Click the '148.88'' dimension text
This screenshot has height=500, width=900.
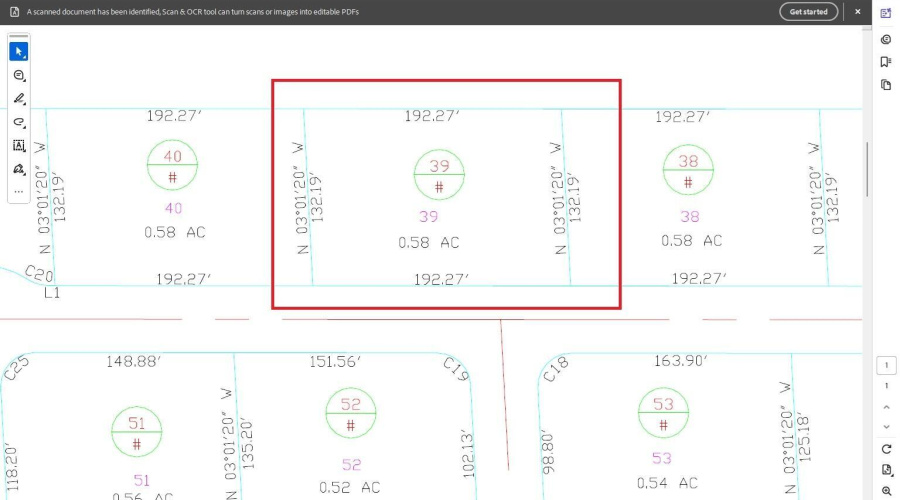[x=133, y=362]
